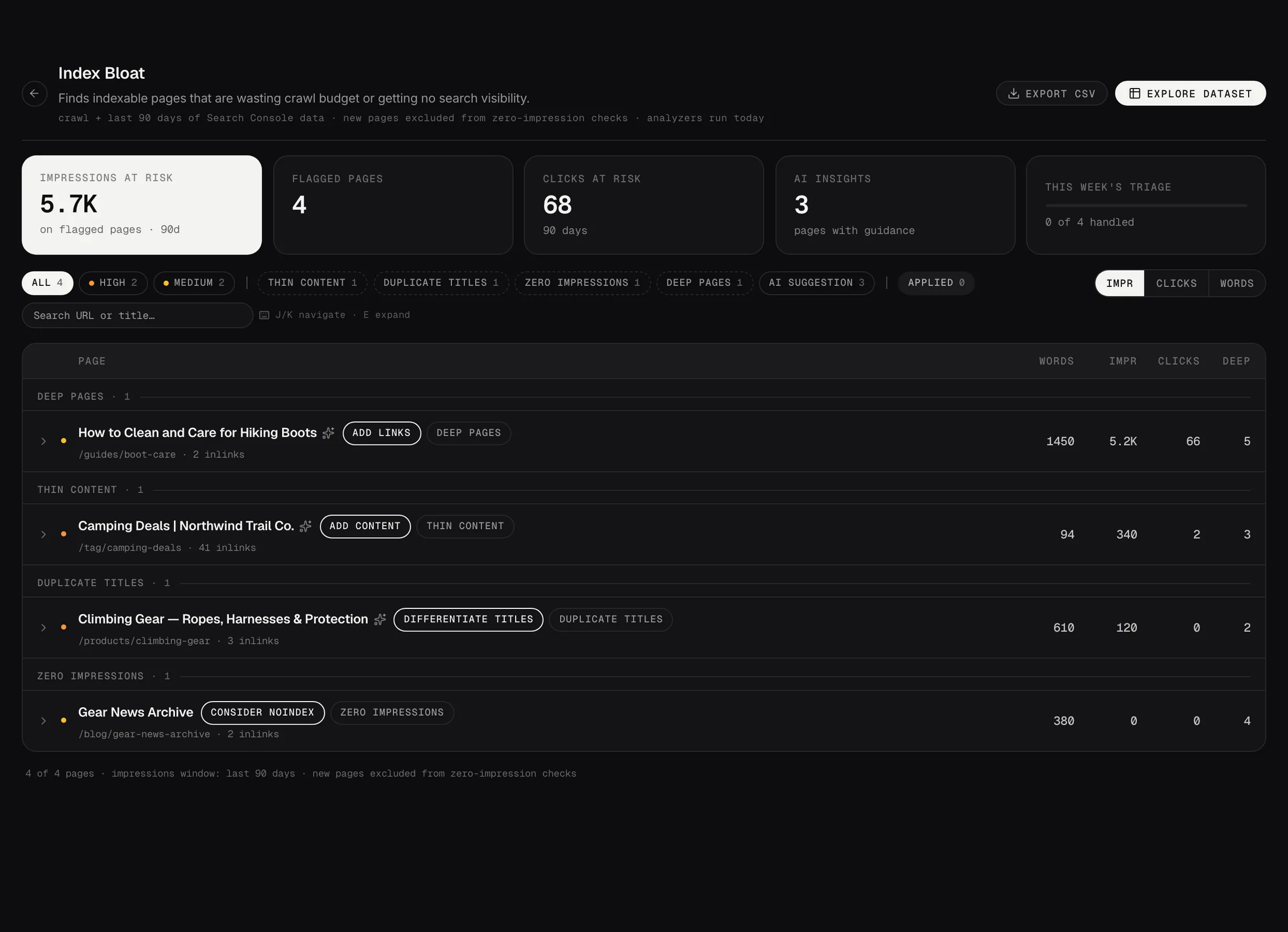Click AI sparkle icon beside Camping Deals title

(306, 526)
